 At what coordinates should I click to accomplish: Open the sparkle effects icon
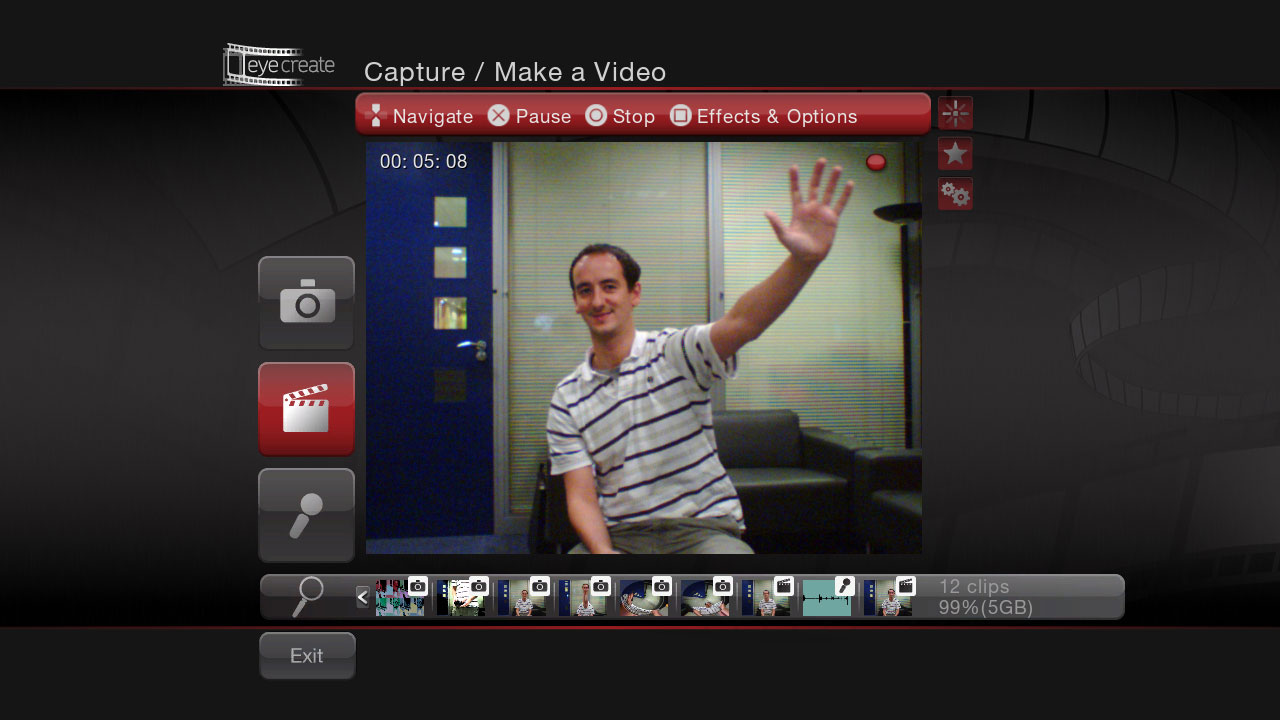pyautogui.click(x=955, y=113)
